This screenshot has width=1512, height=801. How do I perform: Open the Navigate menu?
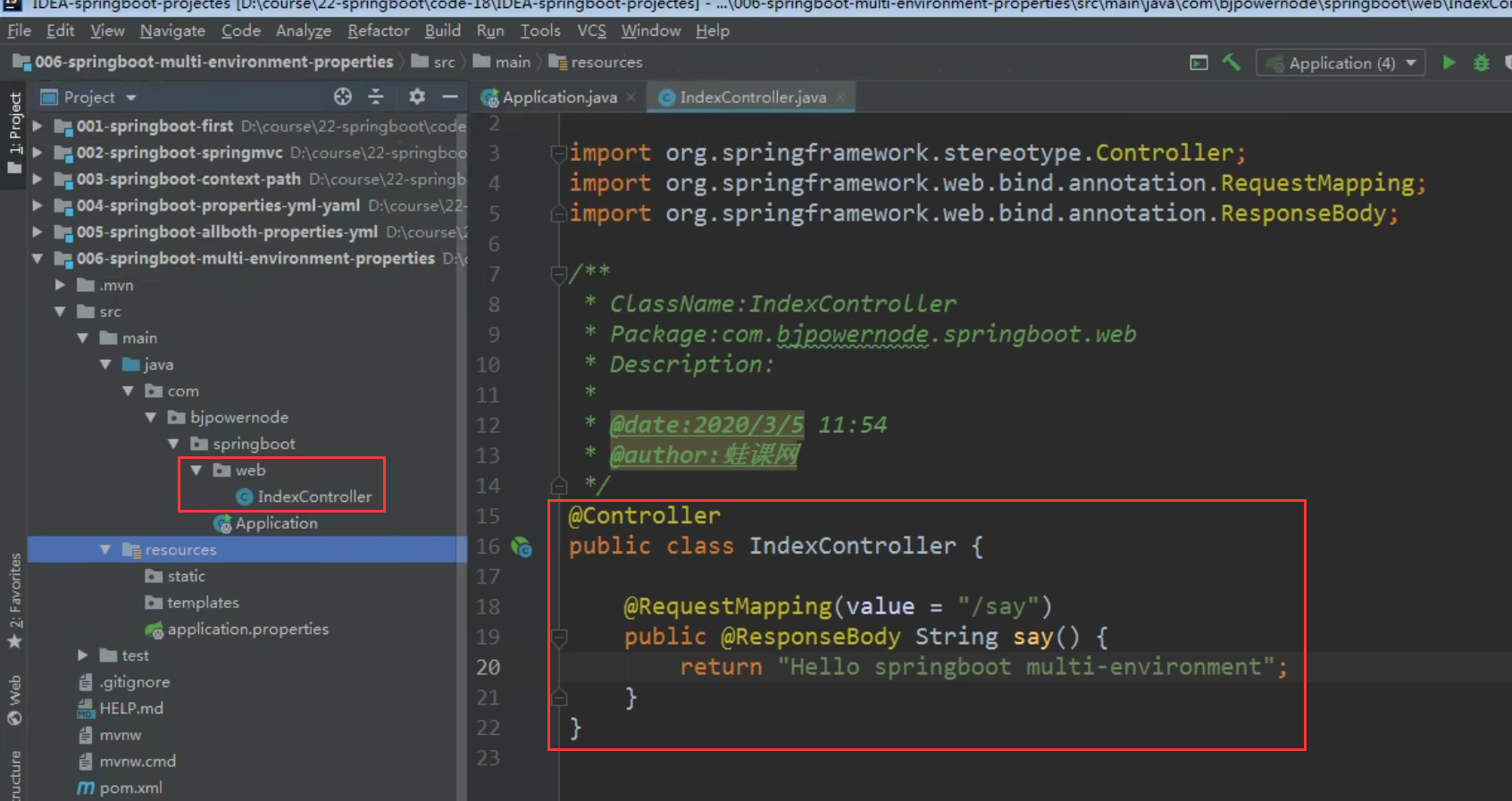(172, 30)
